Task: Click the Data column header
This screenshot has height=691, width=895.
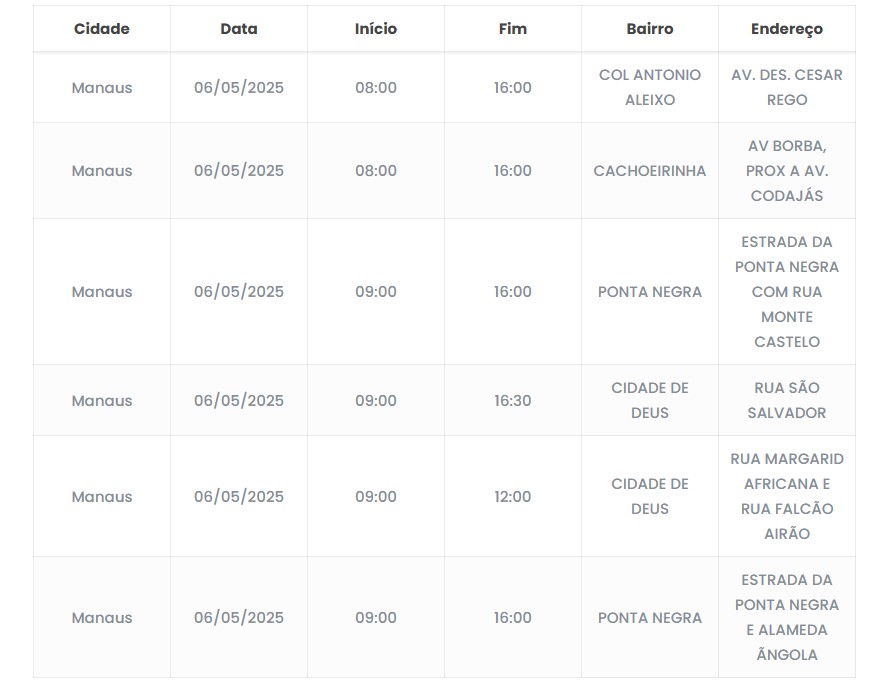Action: click(x=239, y=29)
